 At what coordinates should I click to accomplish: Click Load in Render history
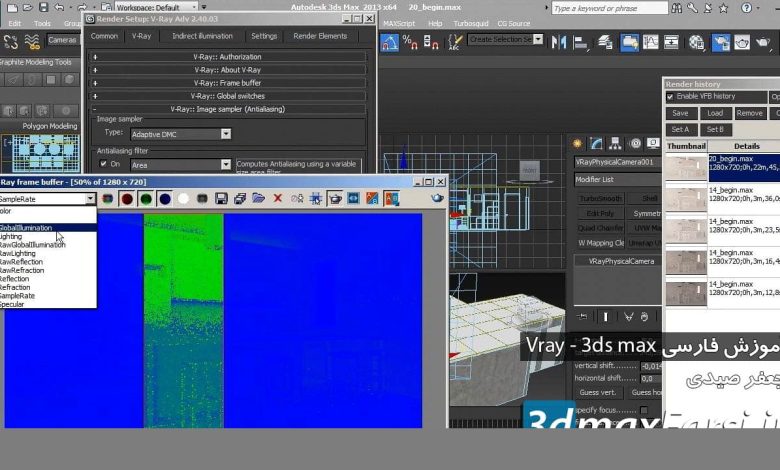tap(715, 113)
